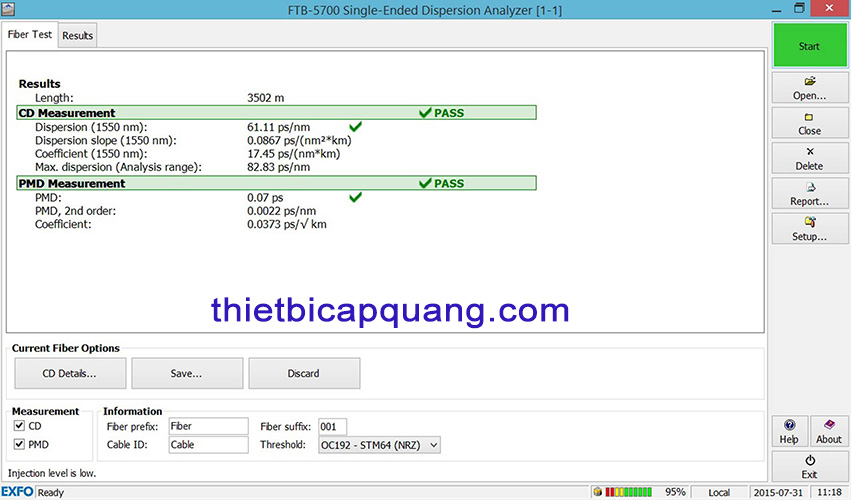Click the PMD coefficient 0.0373 value
851x500 pixels.
287,224
